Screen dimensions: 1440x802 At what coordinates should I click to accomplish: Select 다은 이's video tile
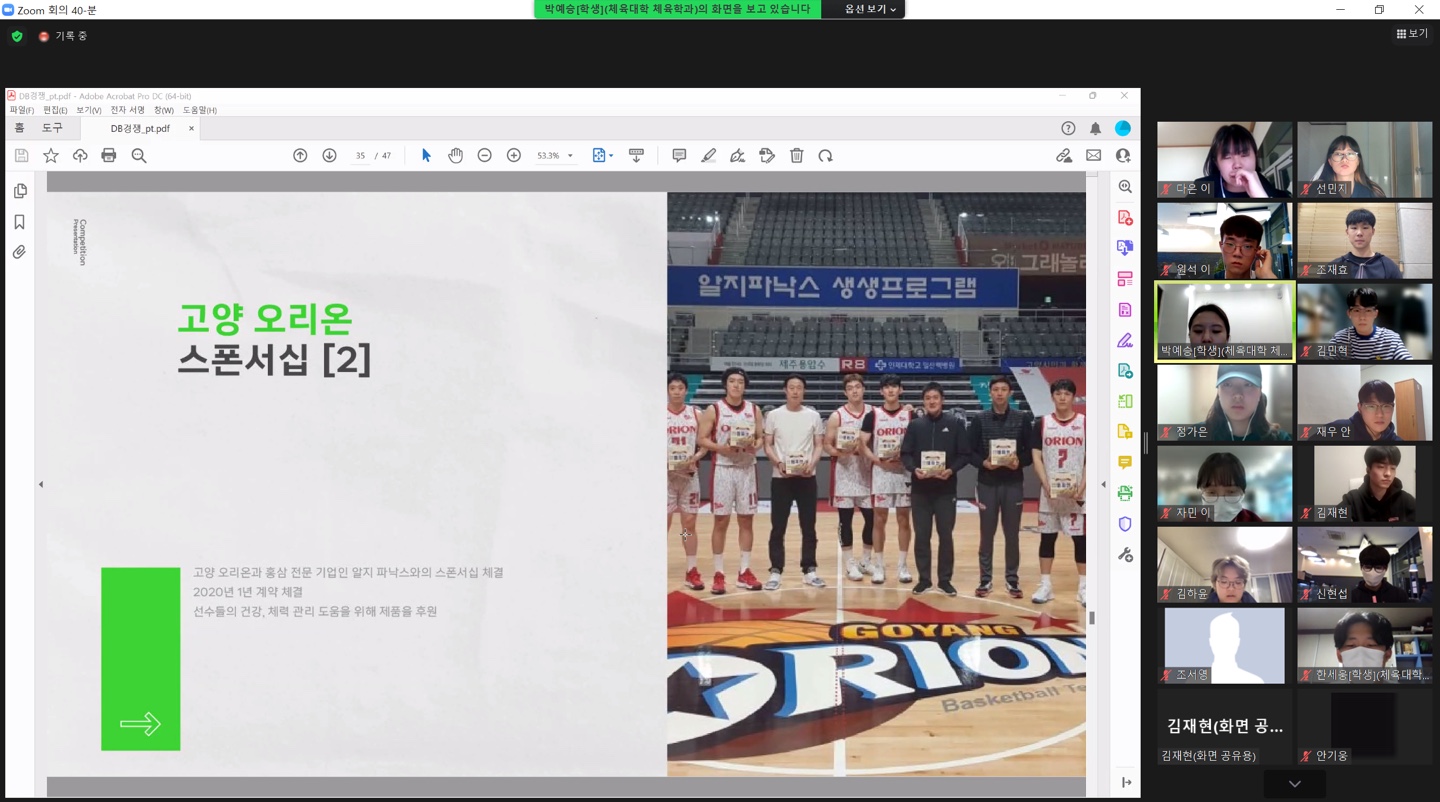[1225, 160]
